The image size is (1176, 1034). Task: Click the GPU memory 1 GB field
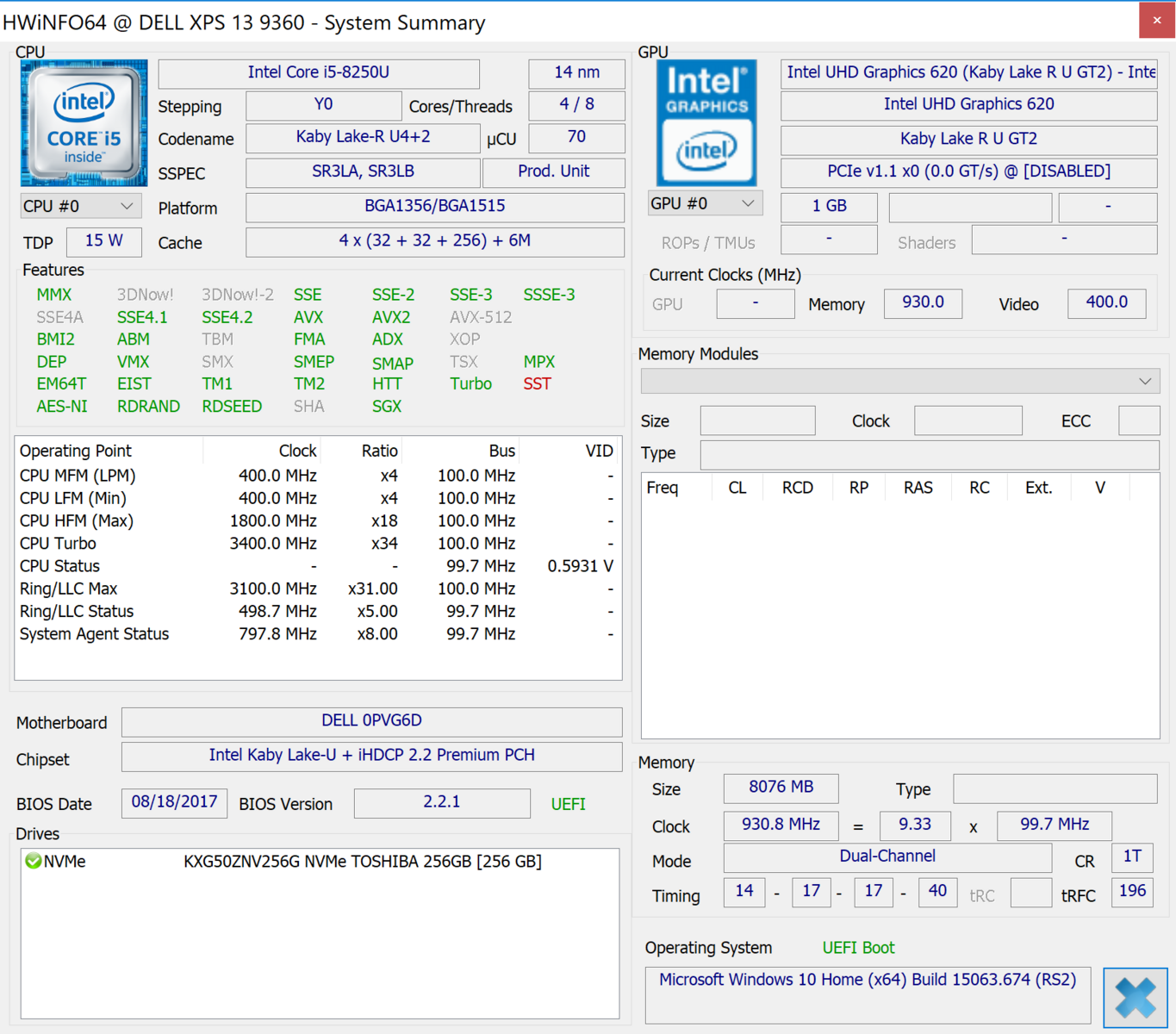pos(829,207)
